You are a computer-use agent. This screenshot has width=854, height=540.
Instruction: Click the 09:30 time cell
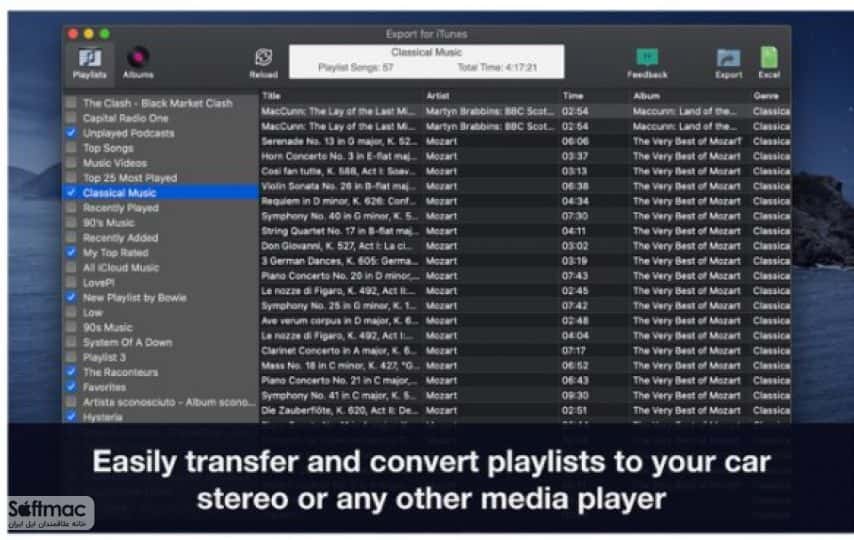tap(575, 396)
